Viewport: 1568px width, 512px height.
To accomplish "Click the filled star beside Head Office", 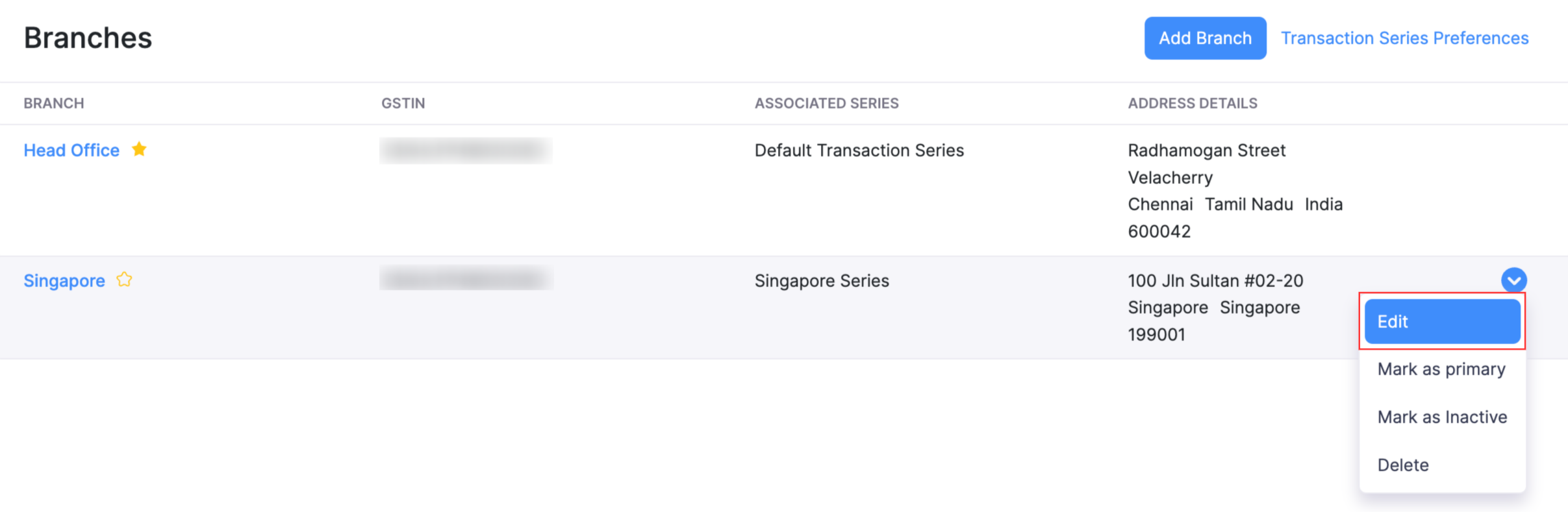I will (139, 149).
